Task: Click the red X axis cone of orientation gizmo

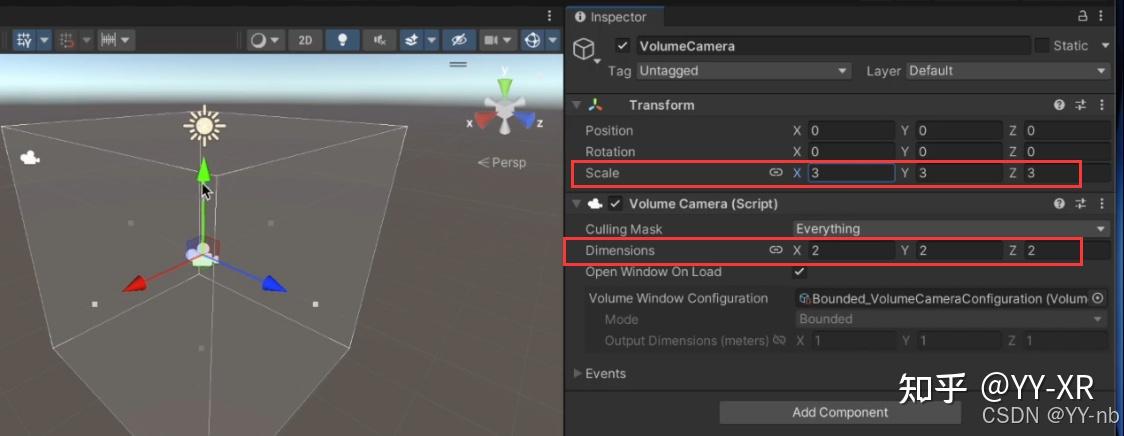Action: point(485,121)
